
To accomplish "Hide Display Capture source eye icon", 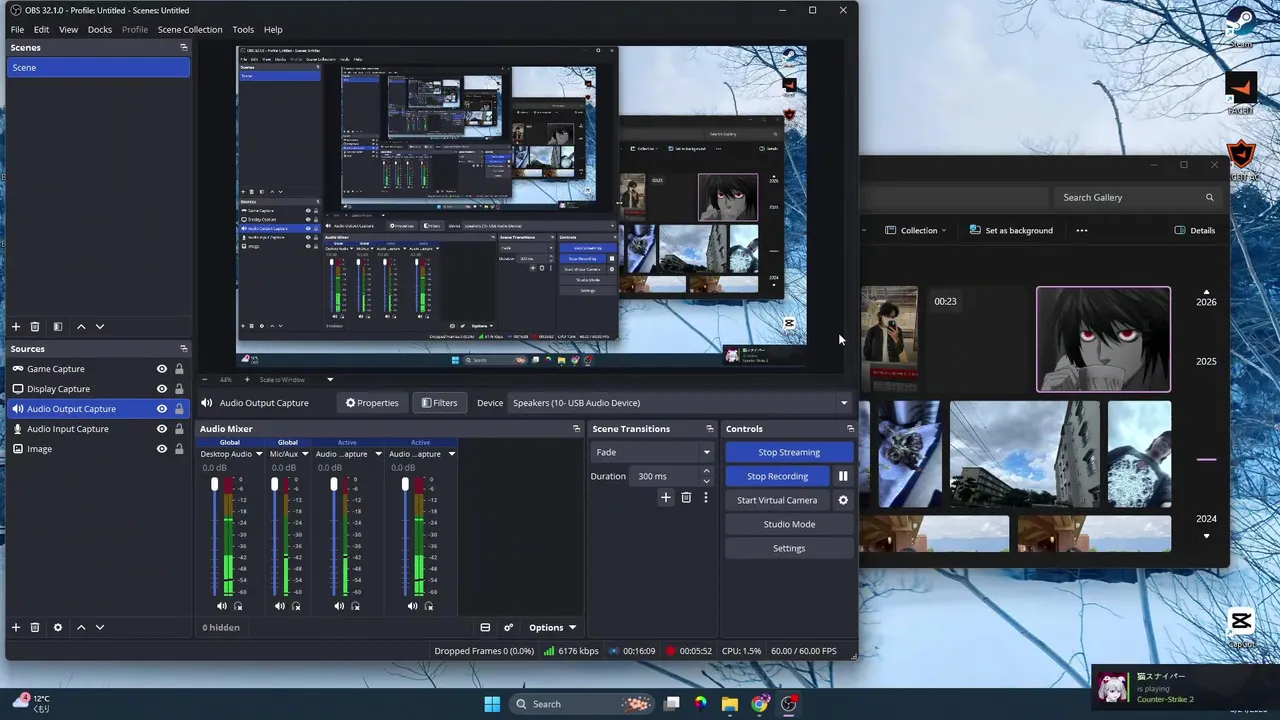I will pyautogui.click(x=162, y=389).
